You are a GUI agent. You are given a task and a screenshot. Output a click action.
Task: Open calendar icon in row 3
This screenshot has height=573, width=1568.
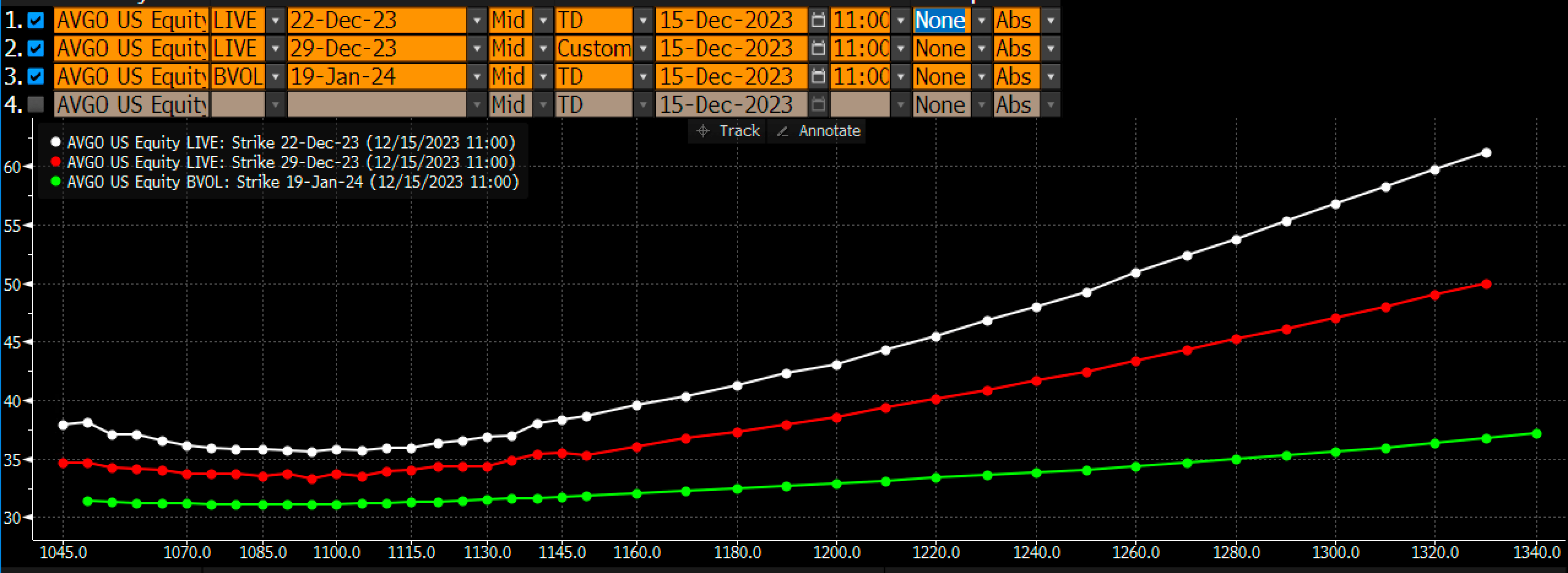click(818, 77)
